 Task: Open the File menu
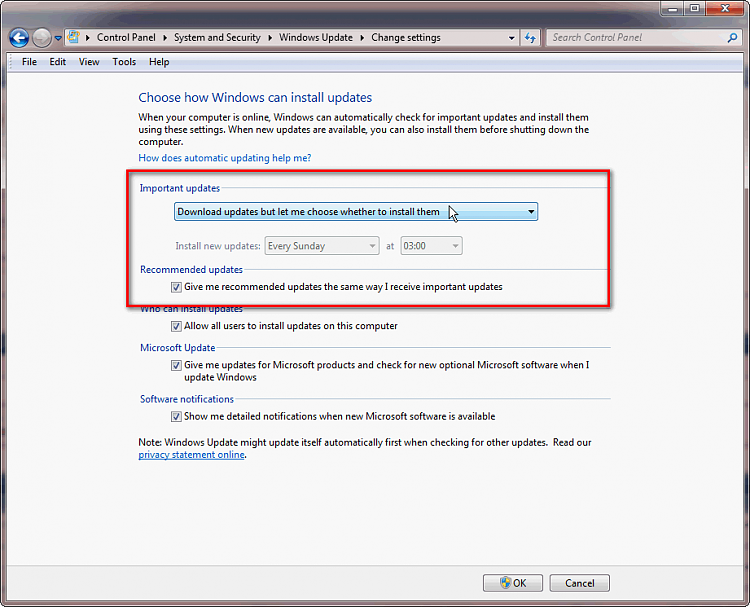tap(29, 62)
